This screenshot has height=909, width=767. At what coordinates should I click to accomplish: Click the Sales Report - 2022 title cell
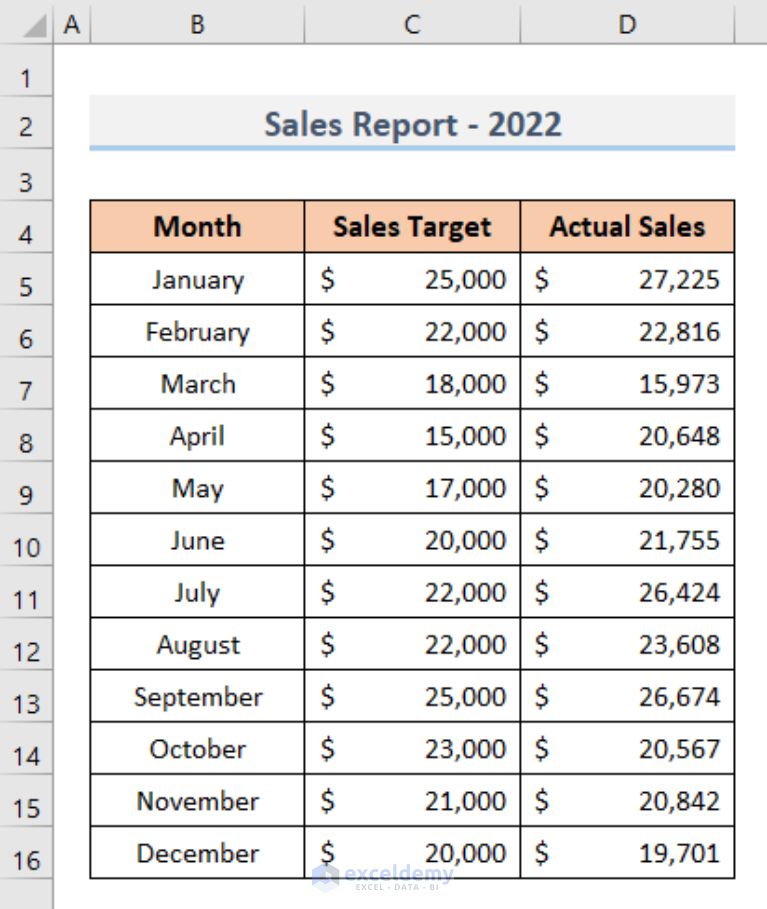point(412,123)
